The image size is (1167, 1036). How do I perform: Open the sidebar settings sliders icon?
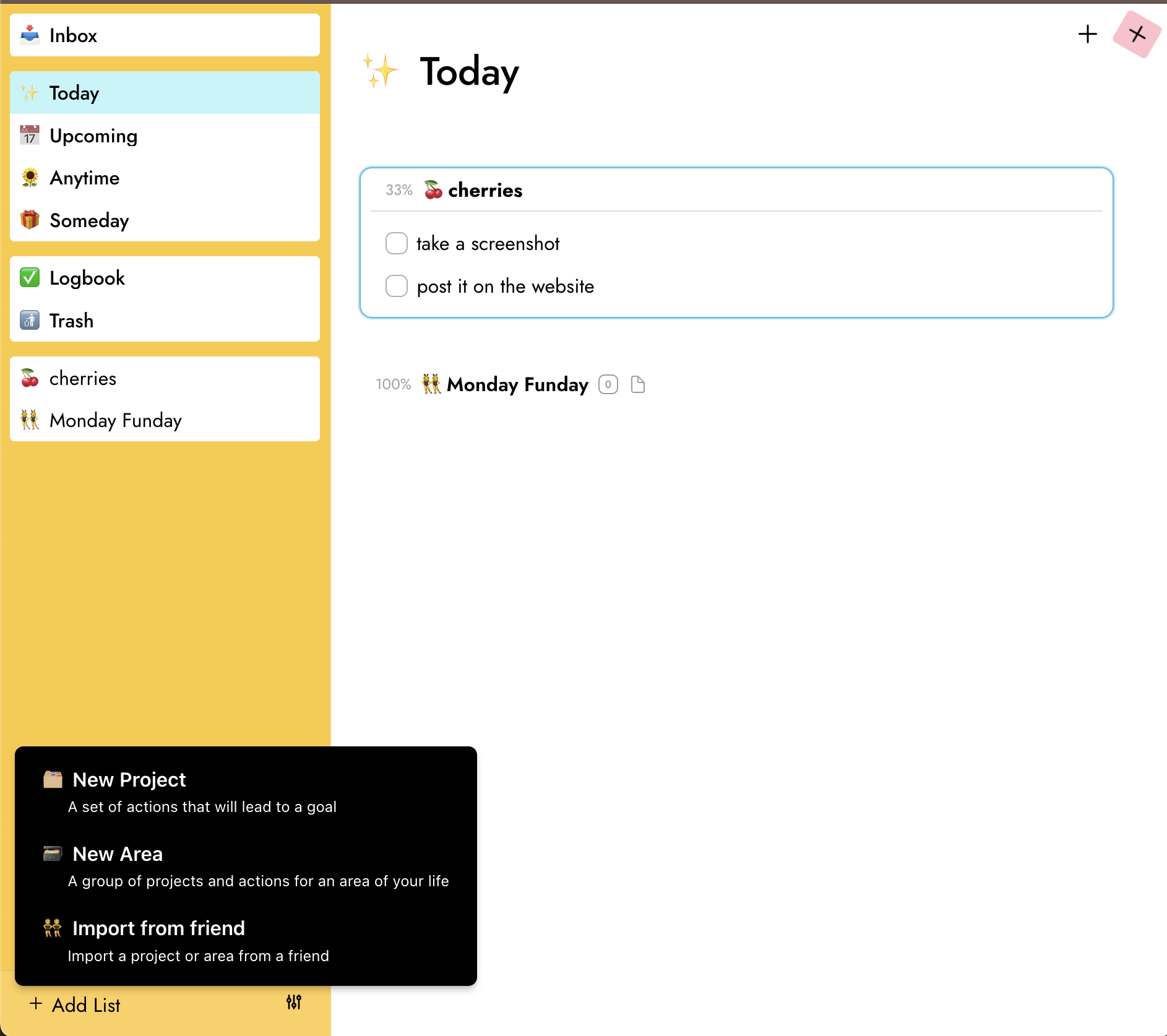pos(294,1002)
